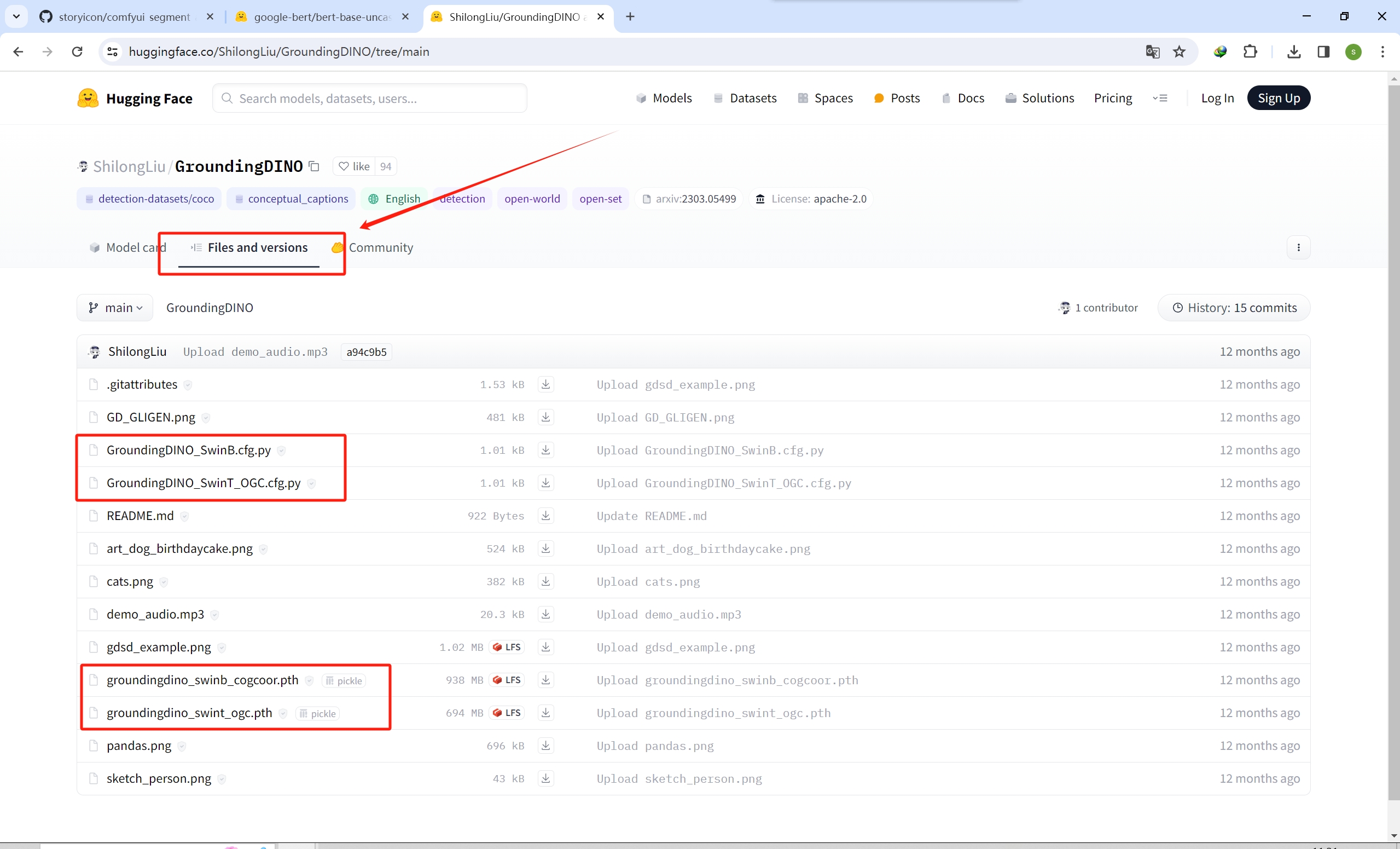Open Datasets in the navigation bar
This screenshot has height=849, width=1400.
[x=745, y=99]
